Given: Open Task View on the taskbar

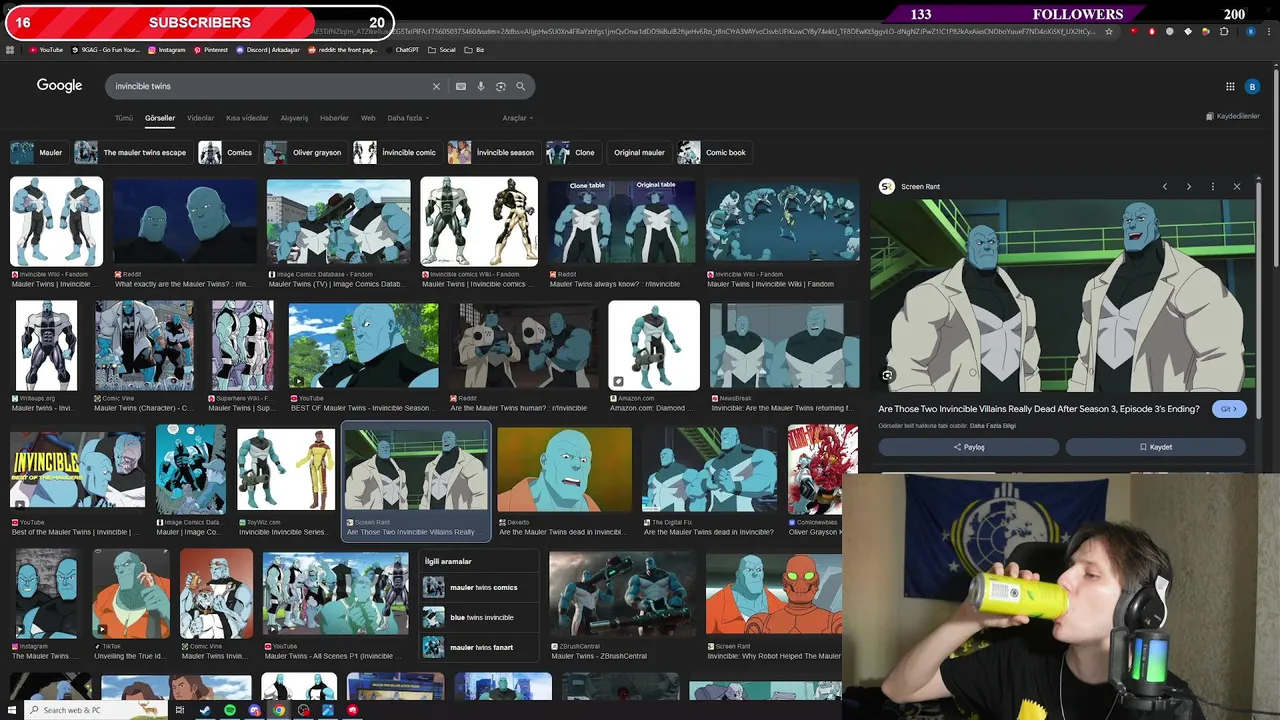Looking at the screenshot, I should coord(180,710).
